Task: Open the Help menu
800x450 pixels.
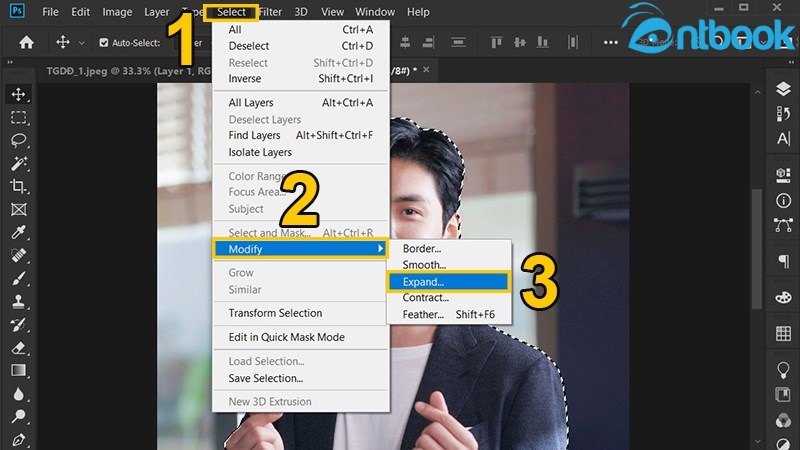Action: click(x=418, y=12)
